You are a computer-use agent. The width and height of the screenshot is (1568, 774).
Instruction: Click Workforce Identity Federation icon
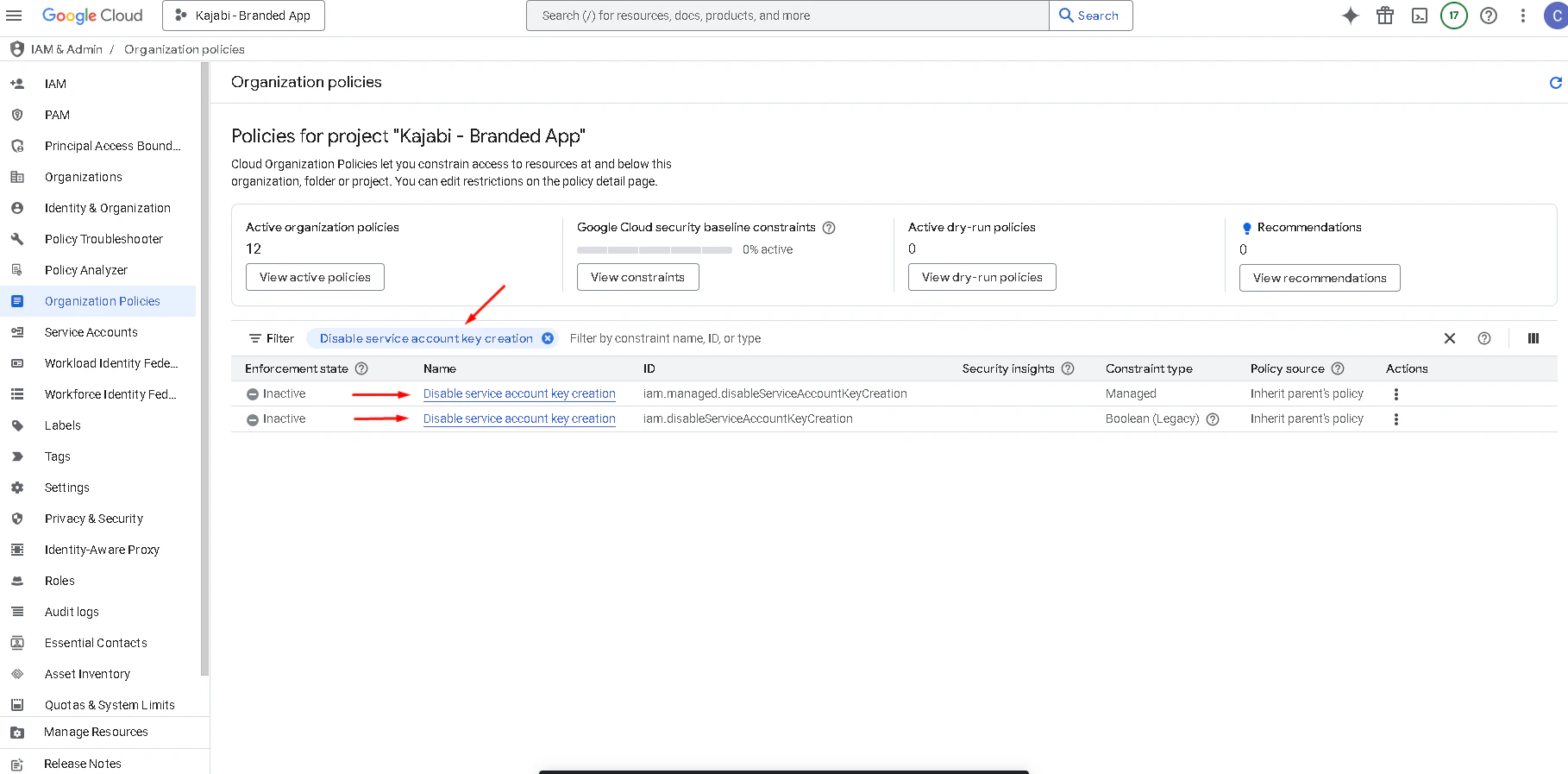click(17, 394)
